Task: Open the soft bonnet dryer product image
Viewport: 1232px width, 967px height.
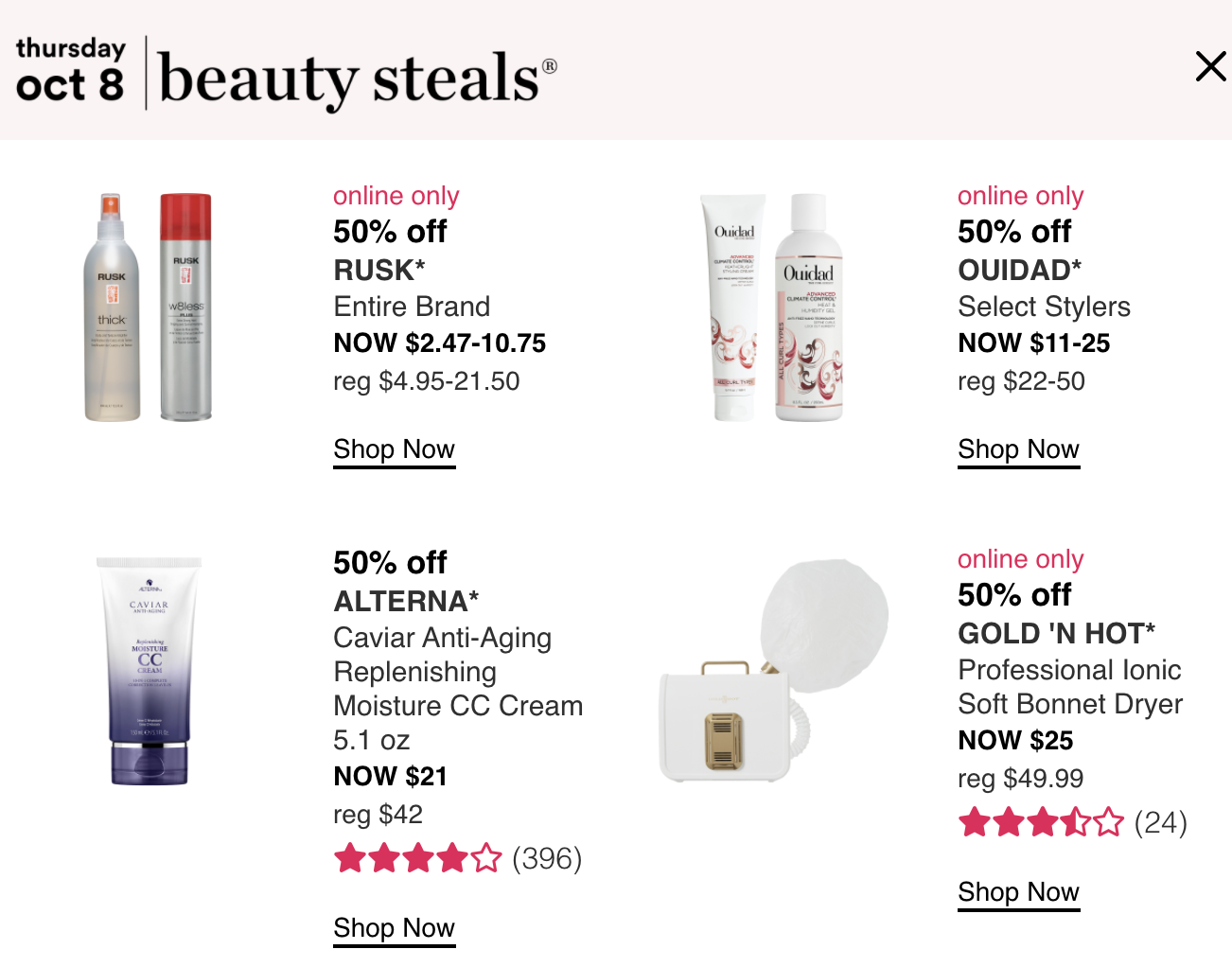Action: [x=774, y=671]
